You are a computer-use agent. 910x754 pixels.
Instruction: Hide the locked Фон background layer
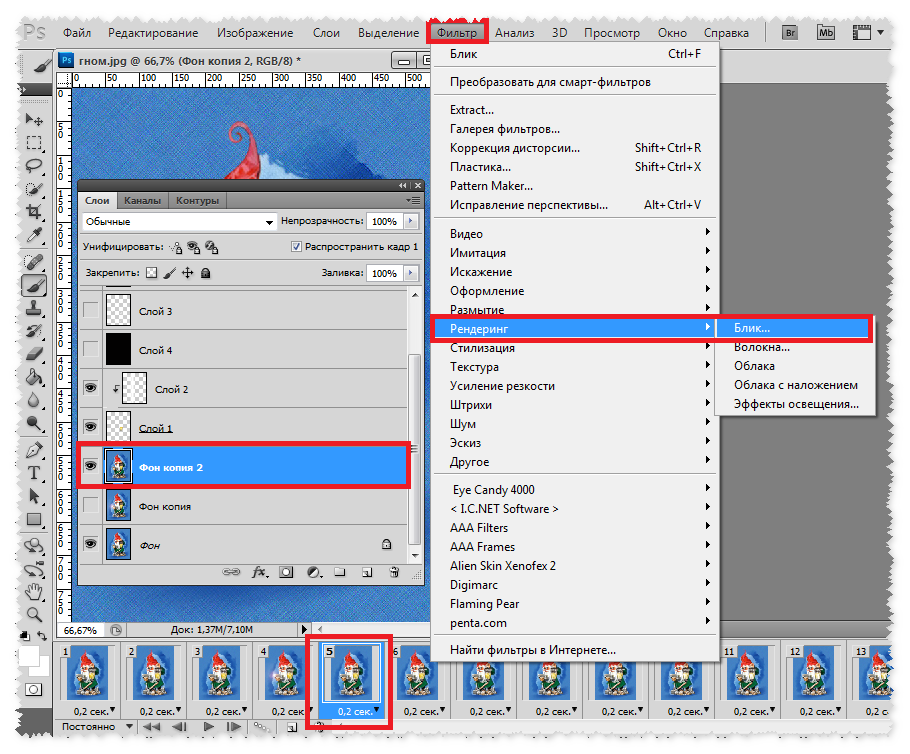(x=91, y=544)
